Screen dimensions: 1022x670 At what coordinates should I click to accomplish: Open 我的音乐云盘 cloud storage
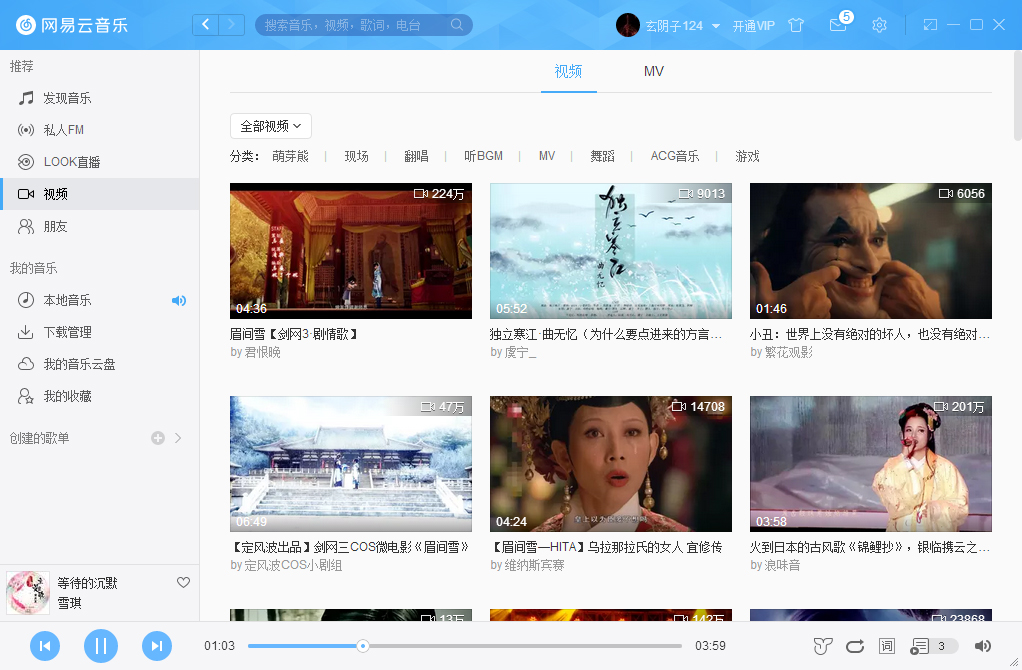coord(76,363)
